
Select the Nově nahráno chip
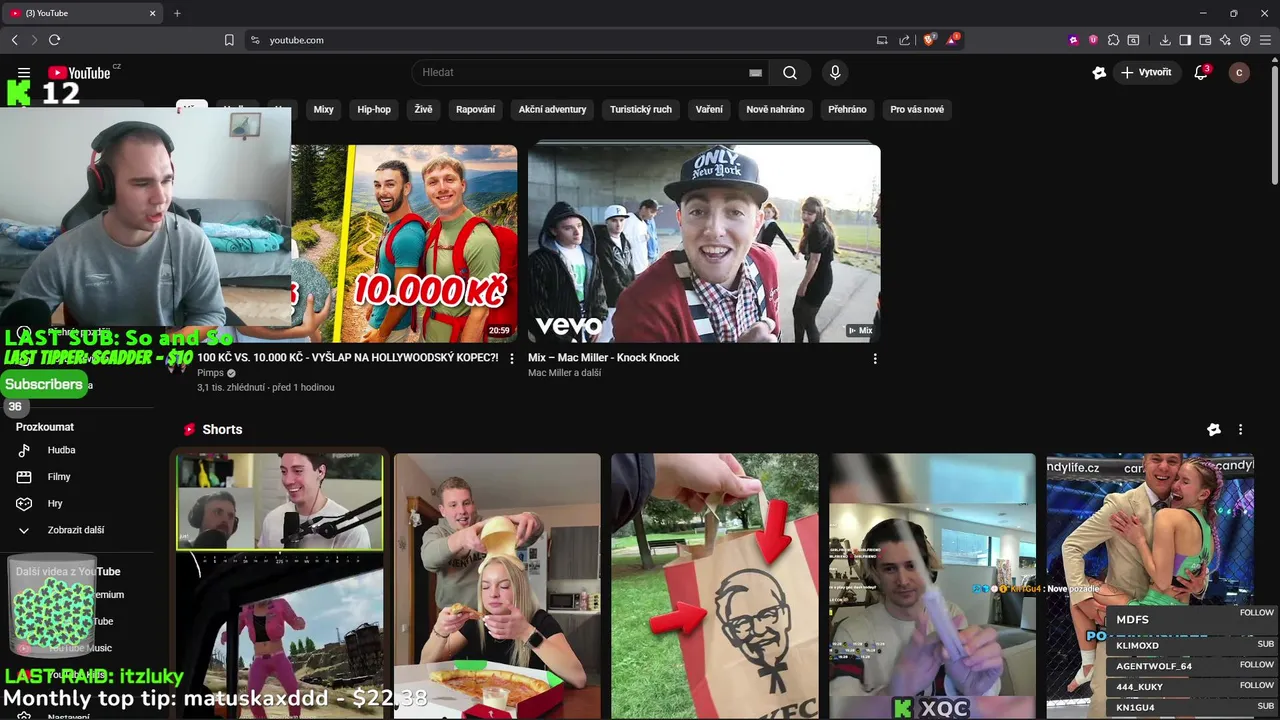tap(775, 109)
